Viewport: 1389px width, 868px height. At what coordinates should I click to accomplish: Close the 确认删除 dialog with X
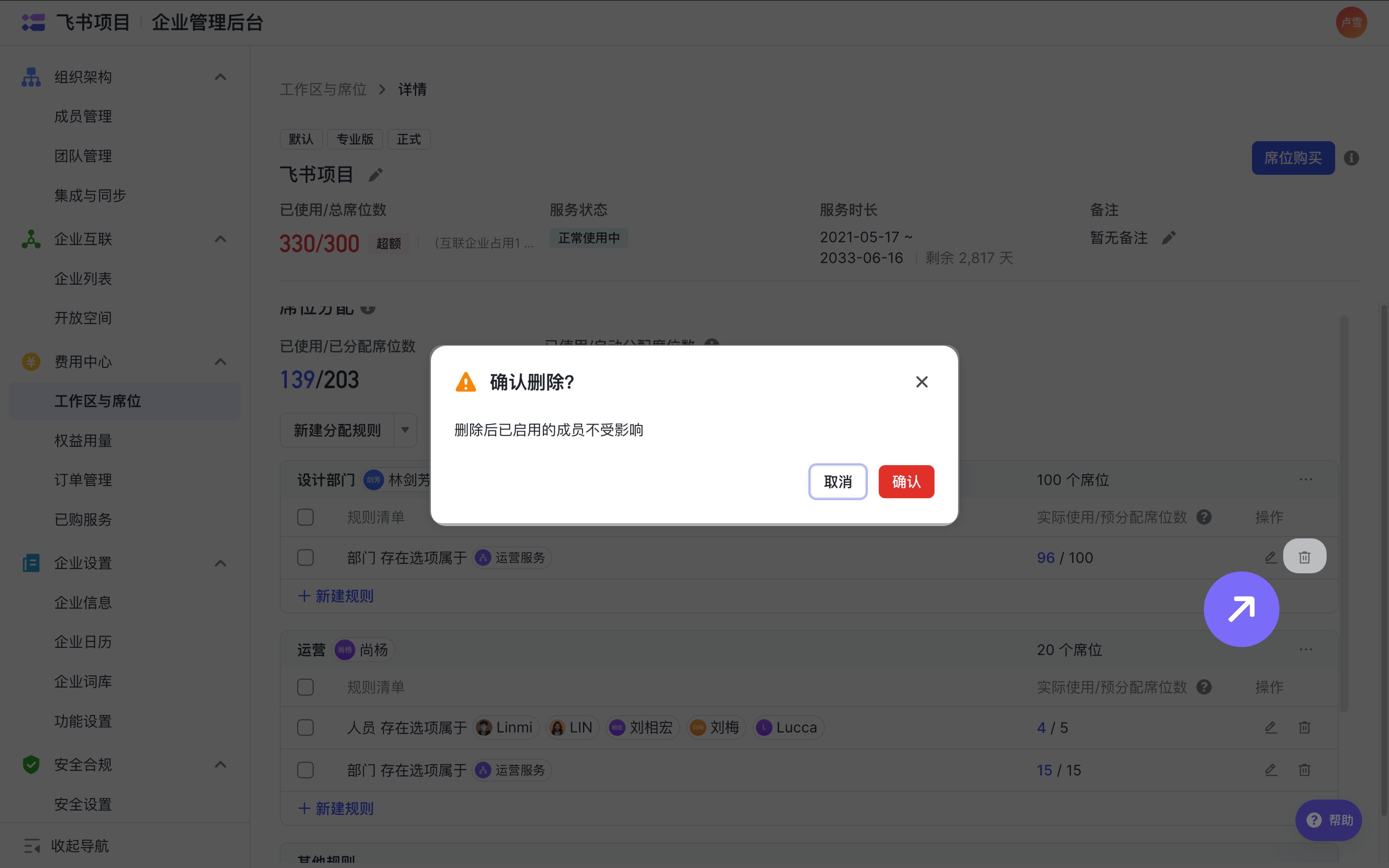pos(922,382)
